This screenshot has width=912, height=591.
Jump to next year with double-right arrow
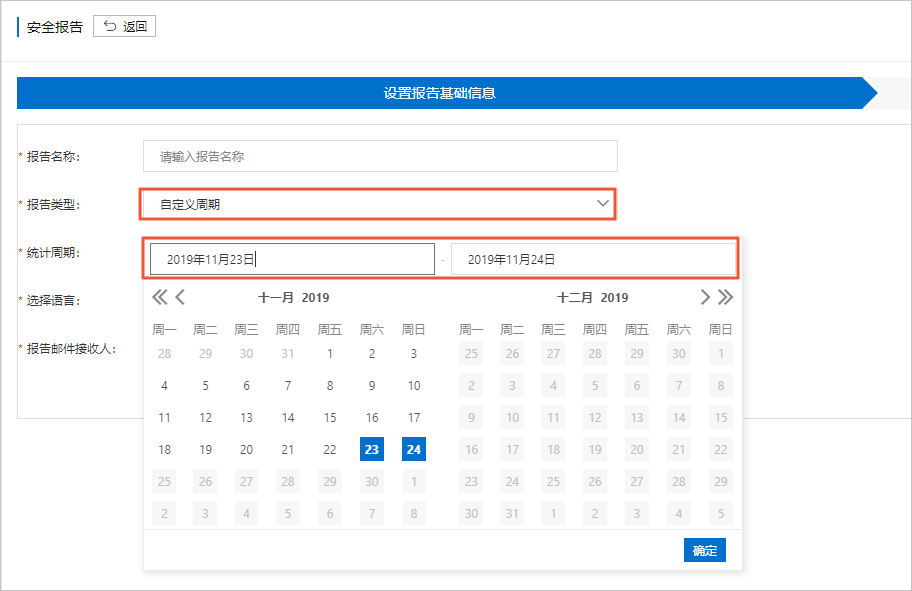[725, 297]
